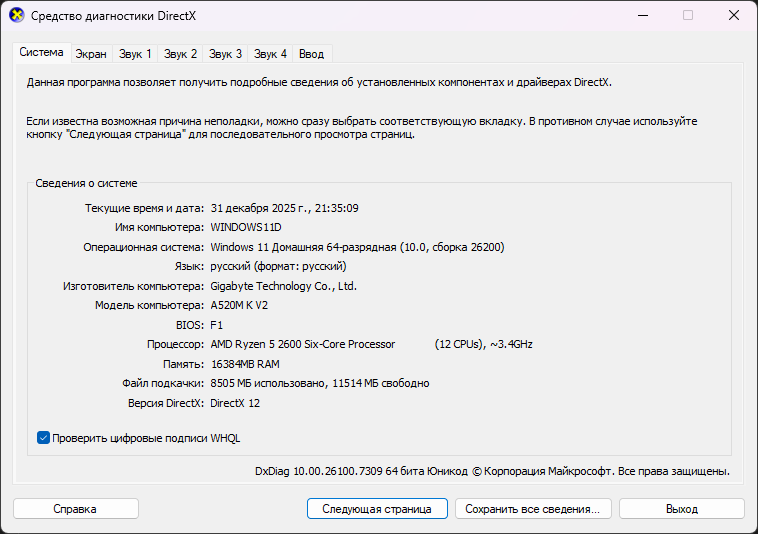Viewport: 758px width, 534px height.
Task: Open the Звук 4 tab
Action: coord(270,54)
